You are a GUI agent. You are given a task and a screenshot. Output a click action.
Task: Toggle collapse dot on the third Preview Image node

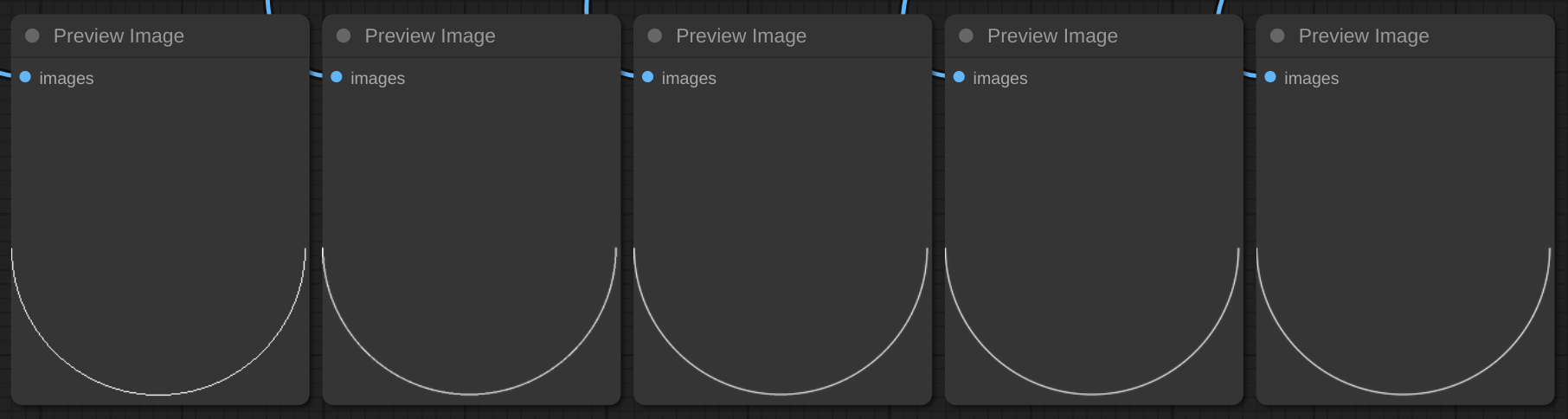[x=655, y=35]
